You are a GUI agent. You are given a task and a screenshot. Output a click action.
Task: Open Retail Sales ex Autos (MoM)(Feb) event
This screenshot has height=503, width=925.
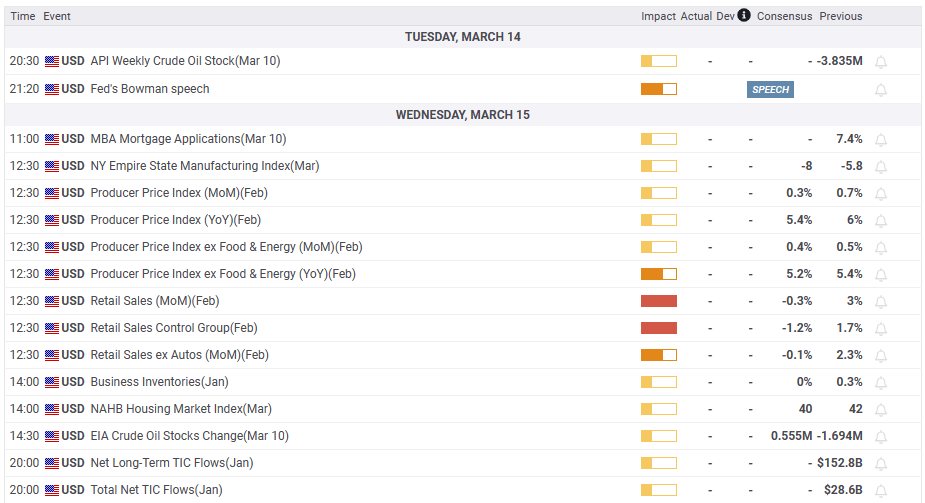[x=179, y=355]
